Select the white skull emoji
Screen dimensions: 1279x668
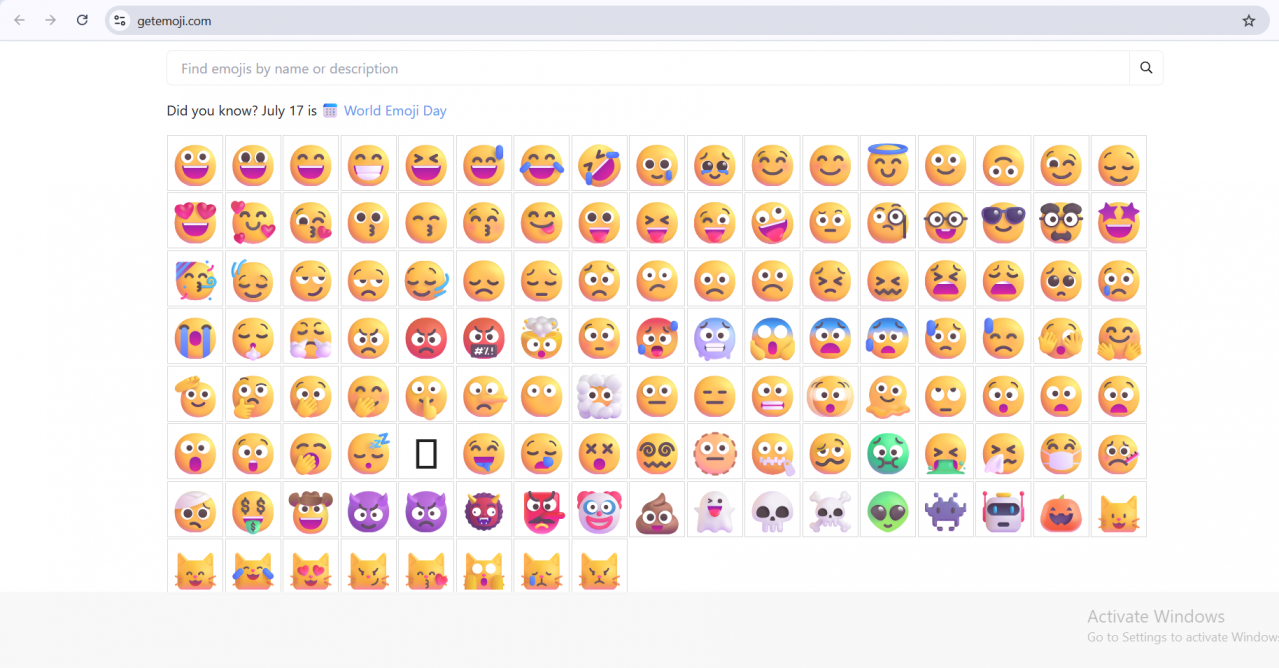pos(773,512)
